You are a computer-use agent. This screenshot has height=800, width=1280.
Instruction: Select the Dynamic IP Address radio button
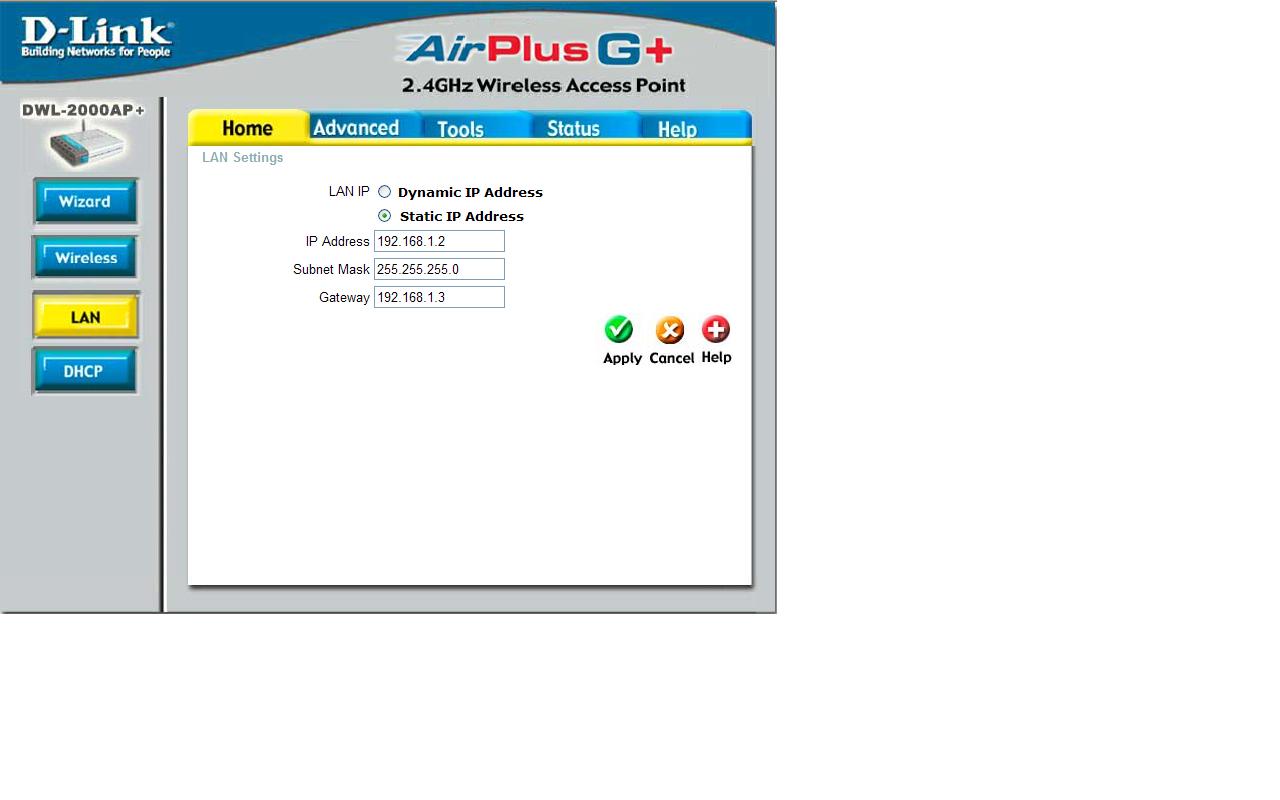[x=384, y=192]
